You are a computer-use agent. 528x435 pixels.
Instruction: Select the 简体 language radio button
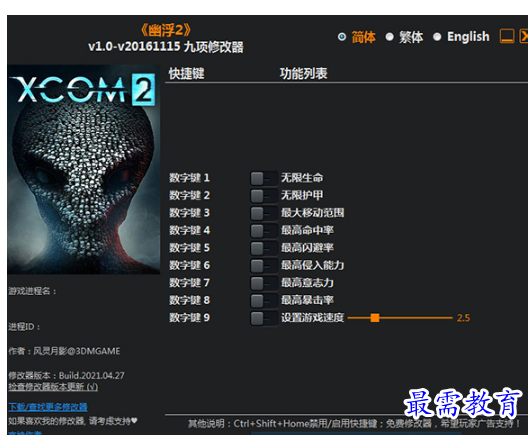coord(342,36)
